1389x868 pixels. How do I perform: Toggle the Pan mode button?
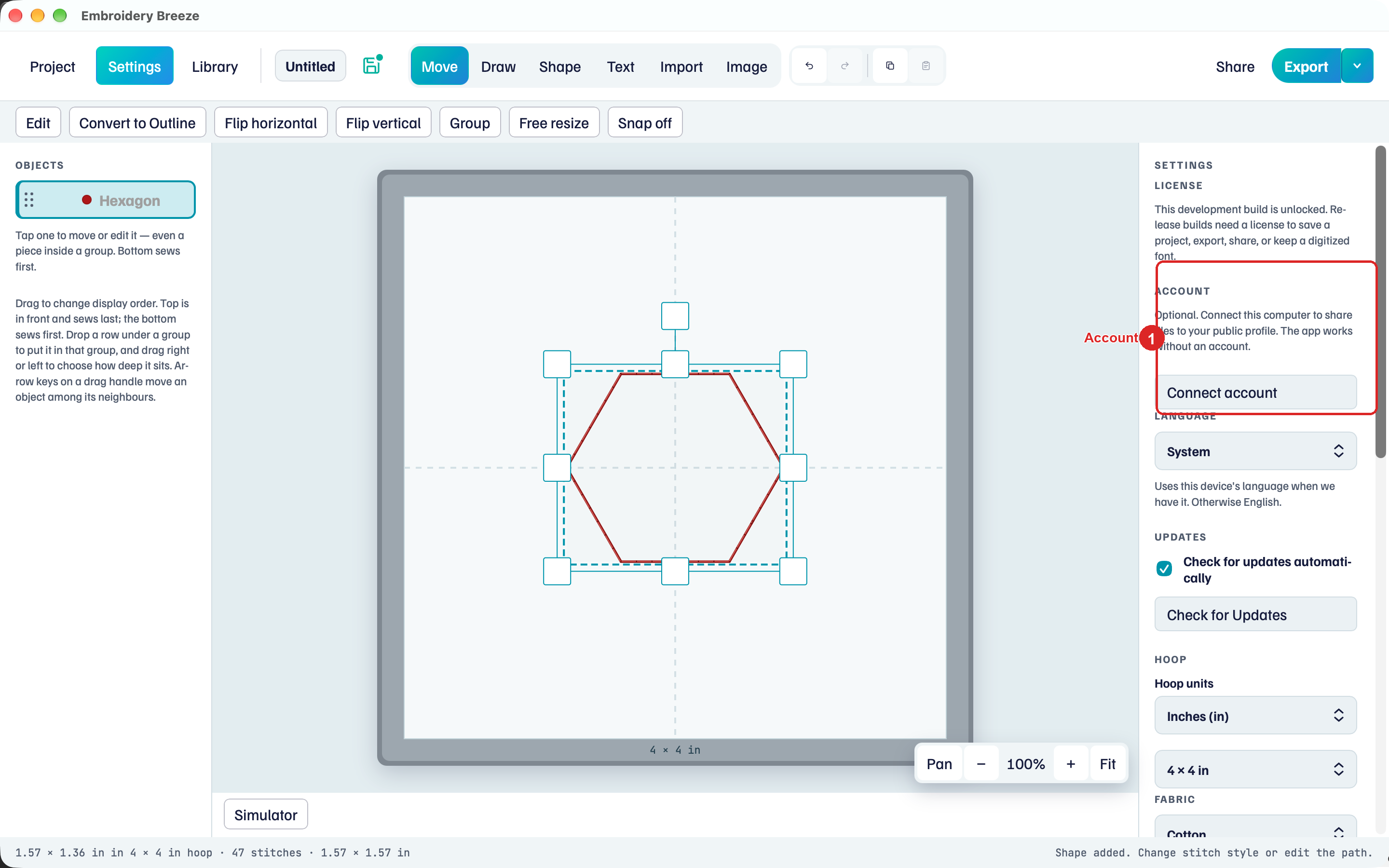939,763
